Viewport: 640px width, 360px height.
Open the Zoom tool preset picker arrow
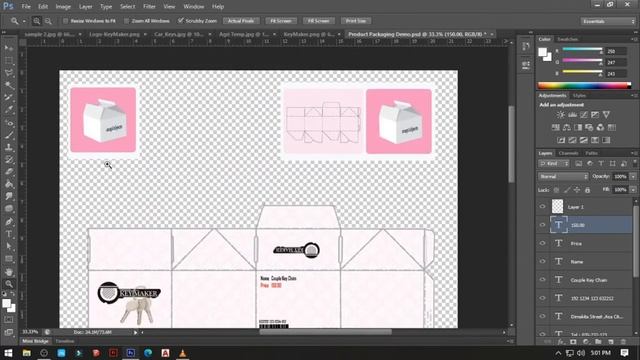[24, 21]
